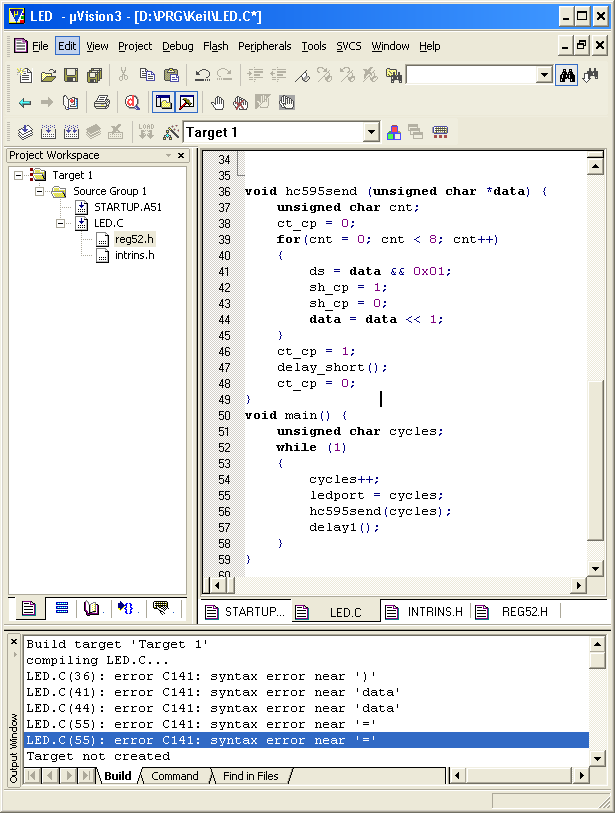The width and height of the screenshot is (615, 813).
Task: Click the Find binoculars icon
Action: [567, 75]
